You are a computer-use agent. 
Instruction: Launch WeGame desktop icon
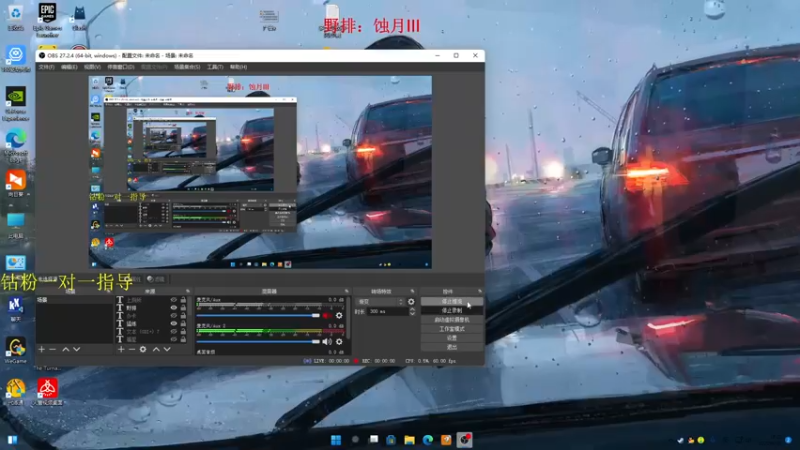coord(15,350)
